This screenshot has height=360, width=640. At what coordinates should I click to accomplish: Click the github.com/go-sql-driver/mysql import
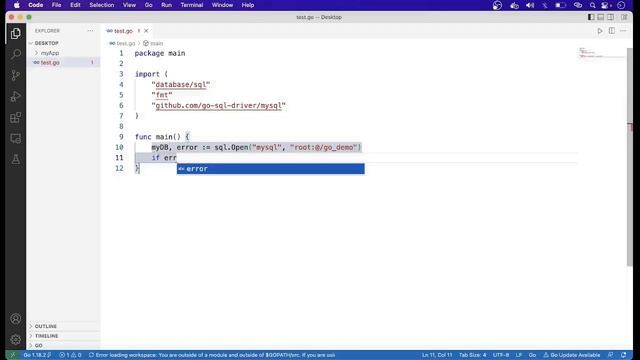(x=218, y=105)
